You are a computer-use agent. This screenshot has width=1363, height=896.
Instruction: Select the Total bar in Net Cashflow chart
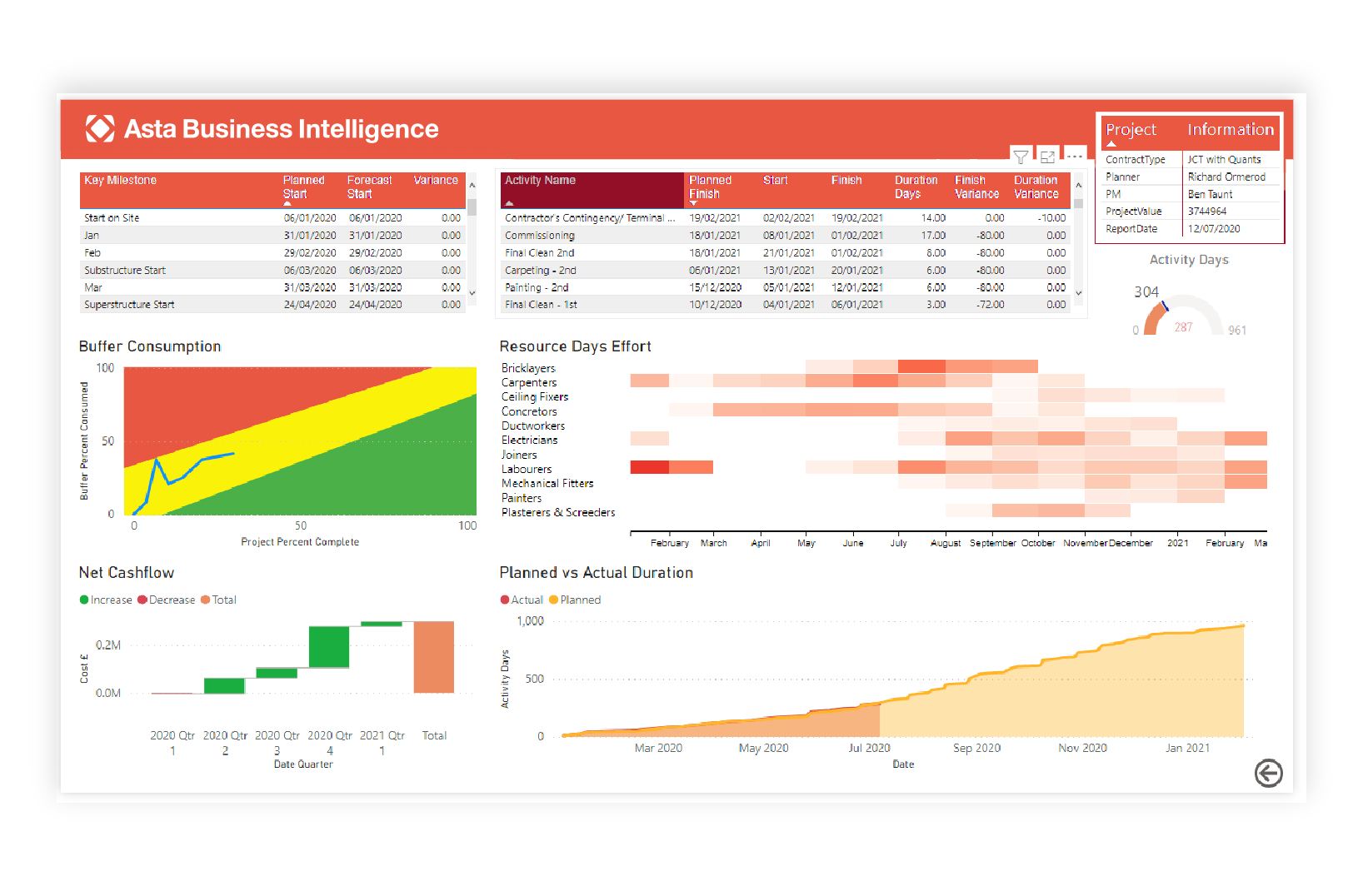pos(434,657)
